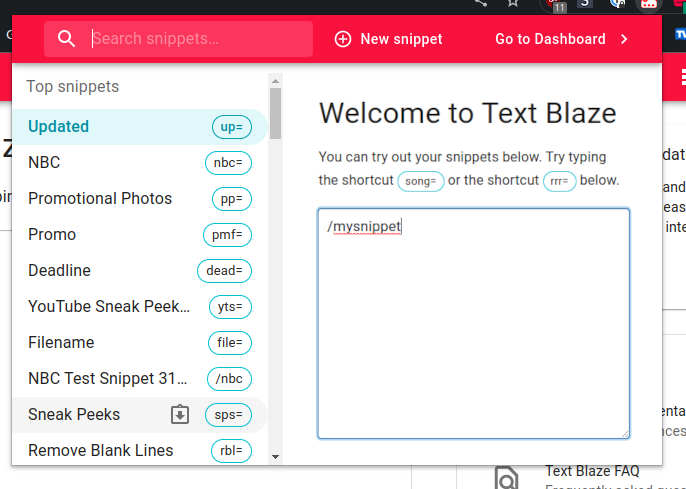The width and height of the screenshot is (686, 489).
Task: Click the search magnifier icon
Action: click(66, 39)
